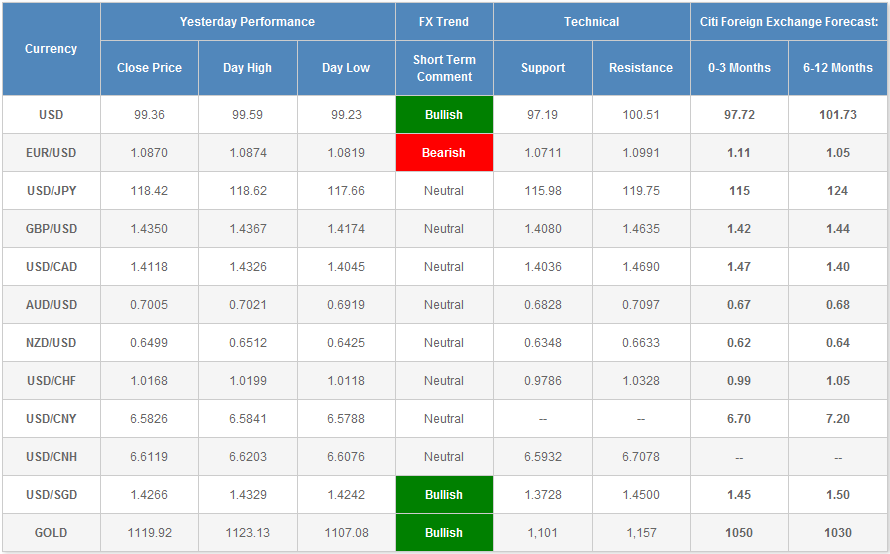Click the Resistance column header
This screenshot has width=890, height=554.
point(641,68)
